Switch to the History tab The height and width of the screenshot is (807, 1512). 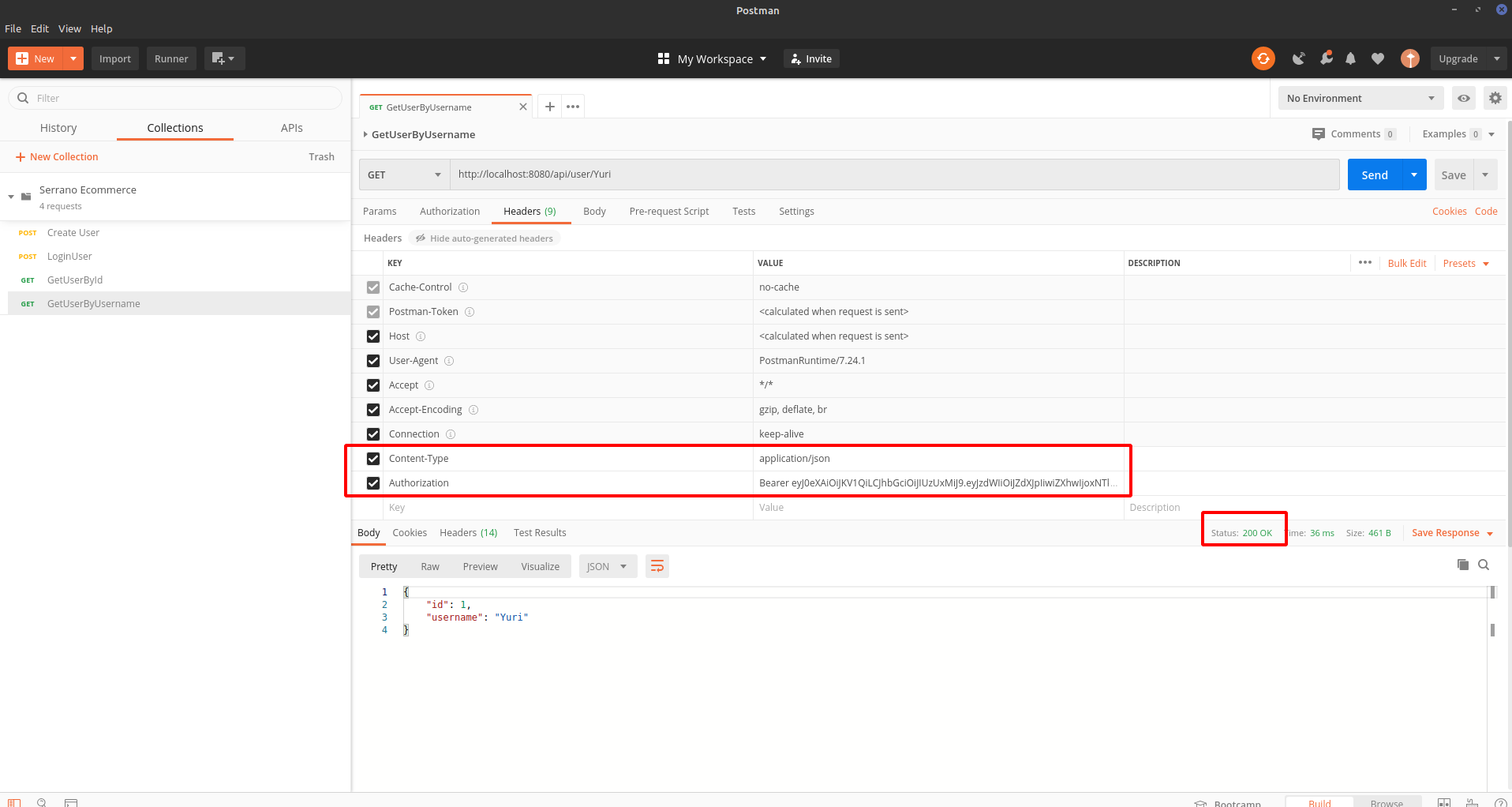58,128
